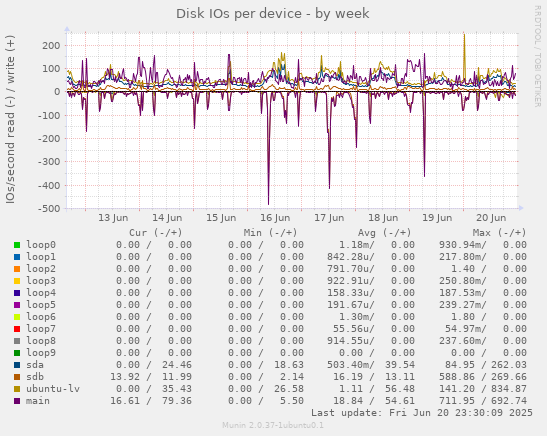Click the '-300' y-axis label
The width and height of the screenshot is (547, 436).
(49, 162)
